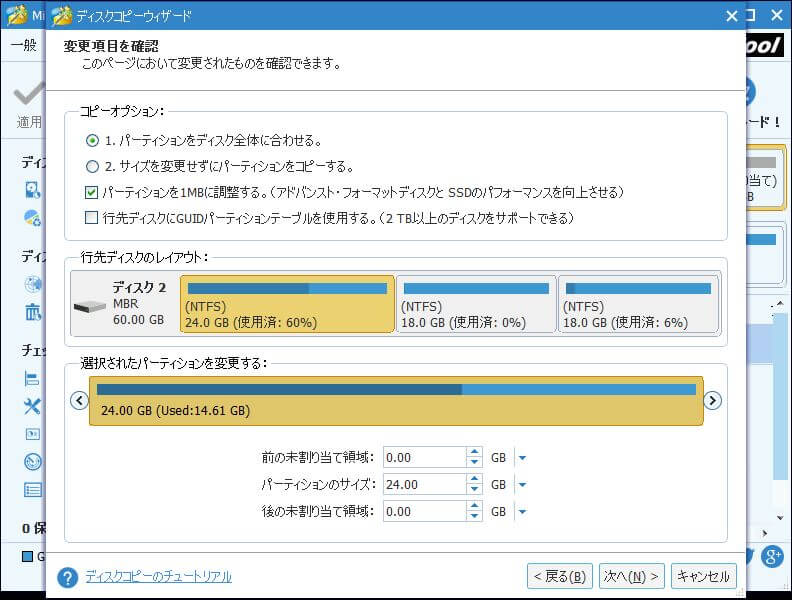
Task: Decrease unallocated space before with down spinner
Action: (x=474, y=463)
